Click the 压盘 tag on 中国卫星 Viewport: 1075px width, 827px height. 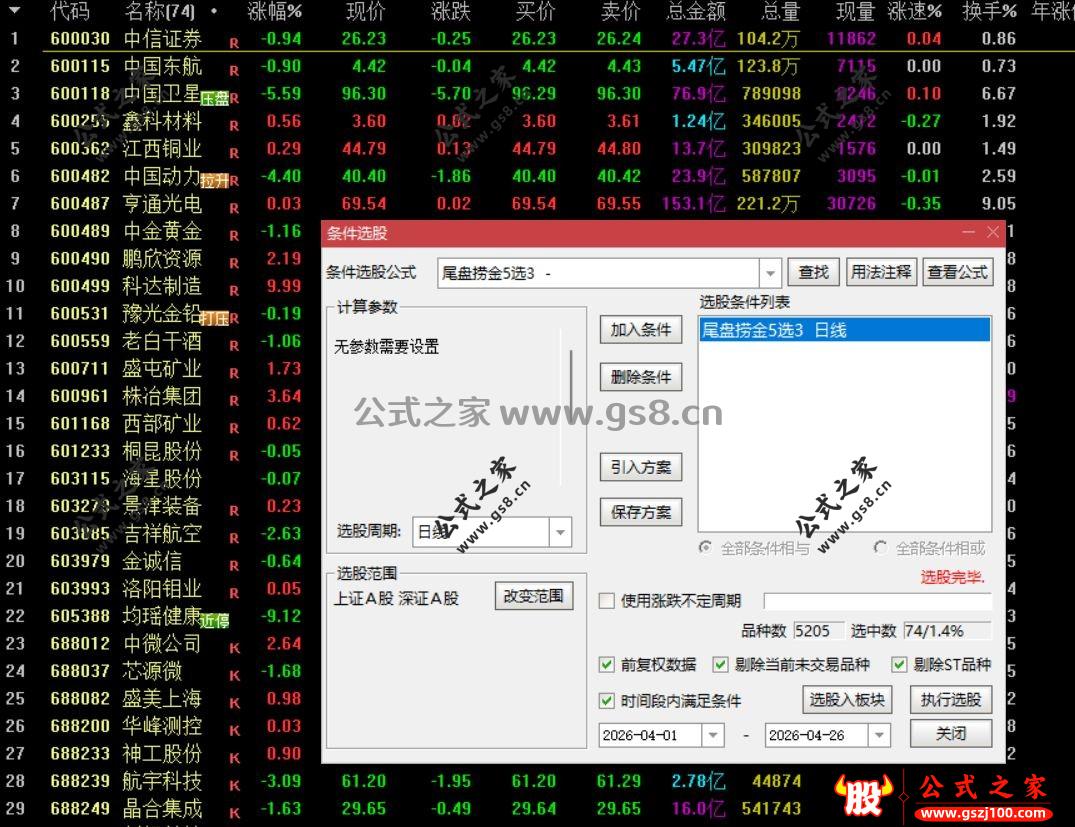[x=215, y=99]
